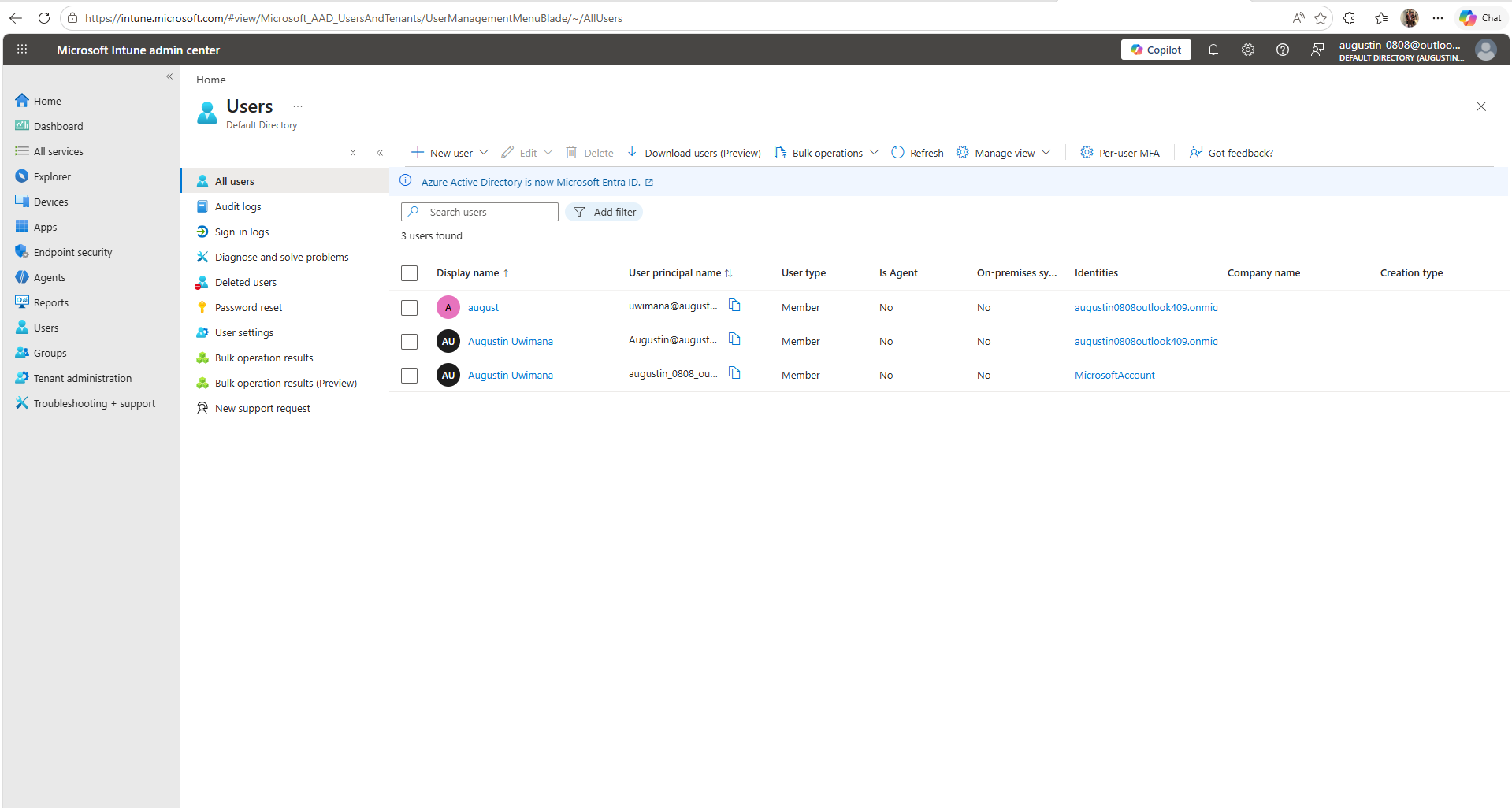This screenshot has height=808, width=1512.
Task: Click the MicrosoftAccount identity link
Action: pyautogui.click(x=1114, y=376)
